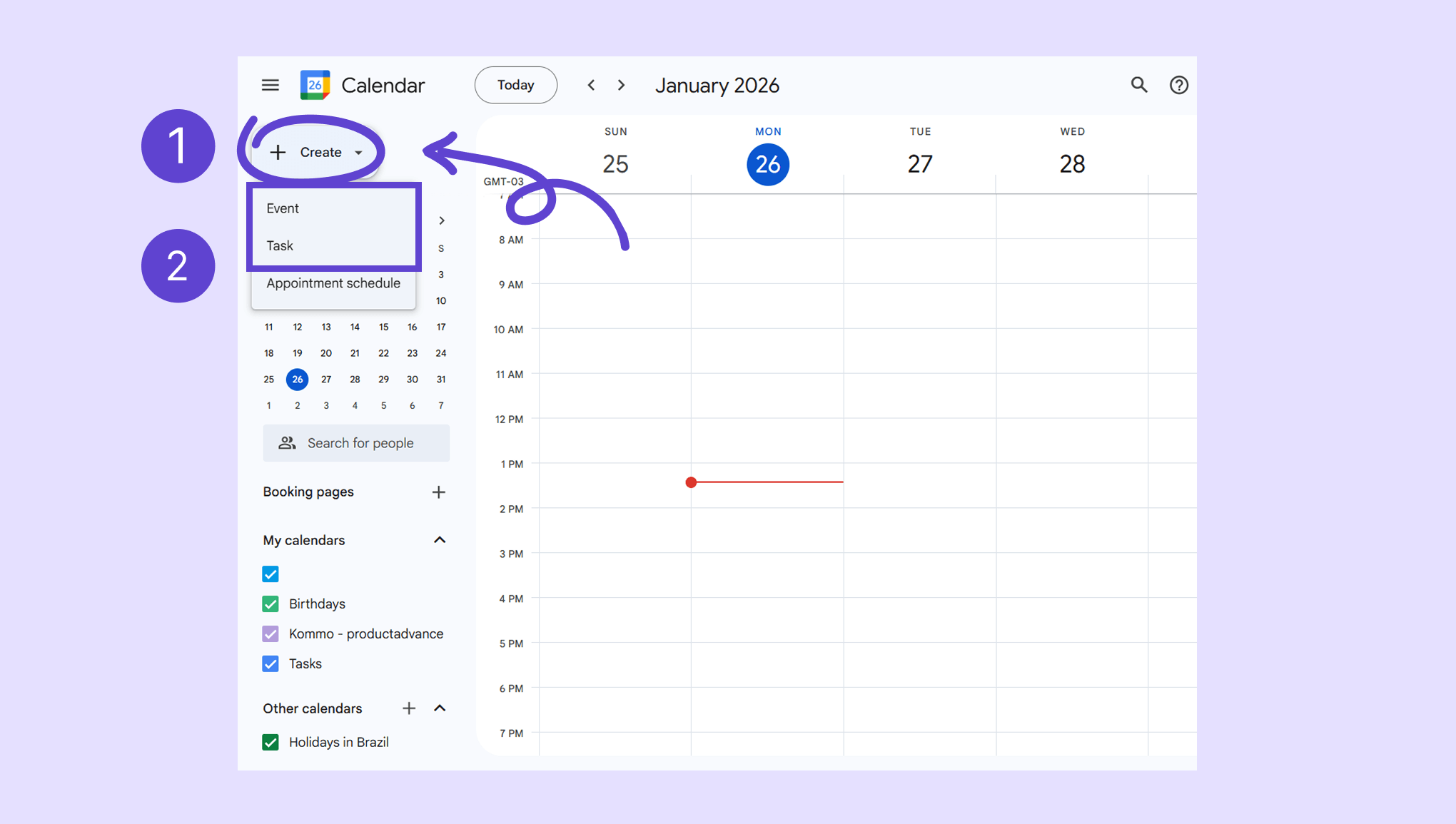Screen dimensions: 1456x824
Task: Go to the next week arrow
Action: 621,85
